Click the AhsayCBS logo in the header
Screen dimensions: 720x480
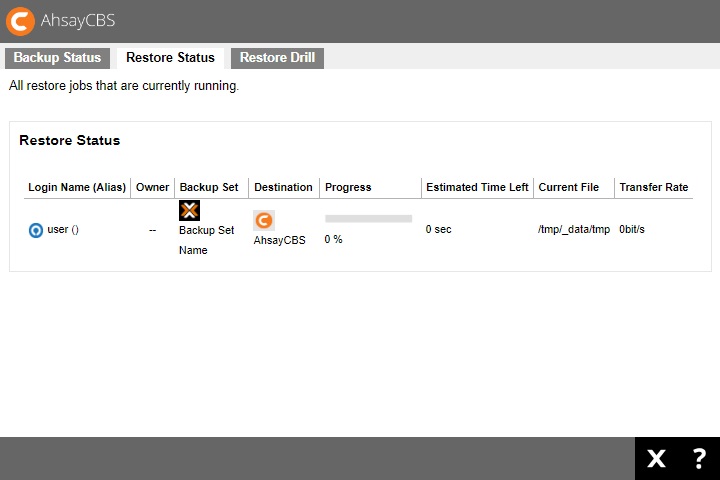pyautogui.click(x=20, y=21)
